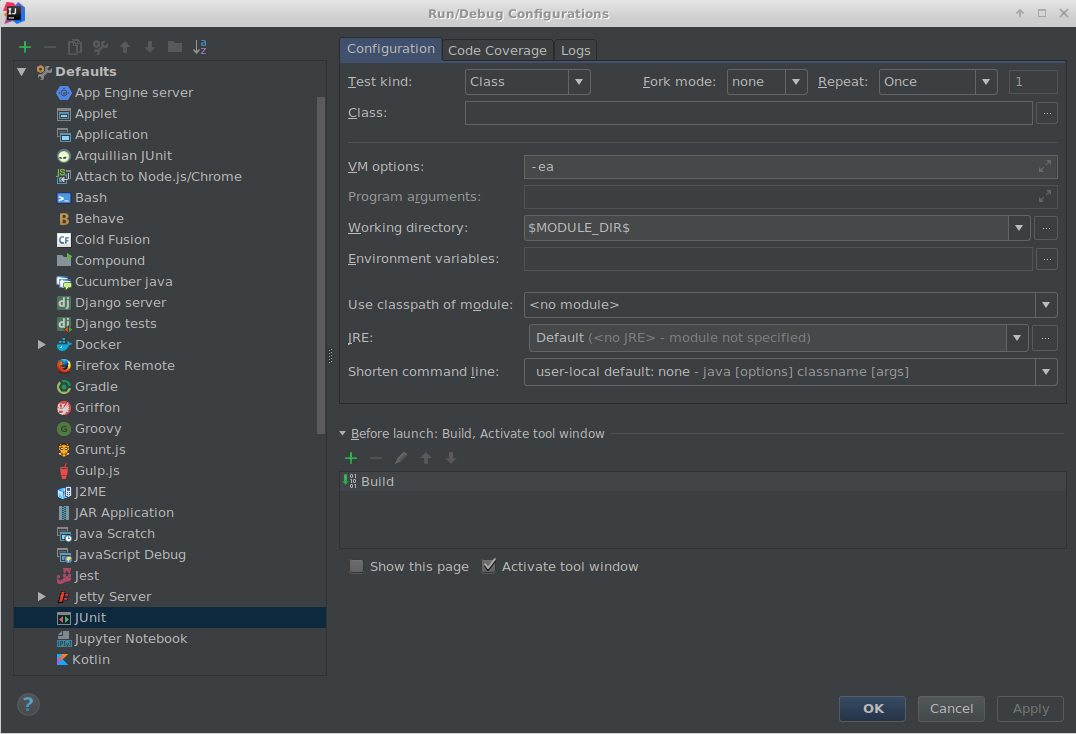Image resolution: width=1076 pixels, height=734 pixels.
Task: Click the green Add New Configuration plus icon
Action: 25,47
